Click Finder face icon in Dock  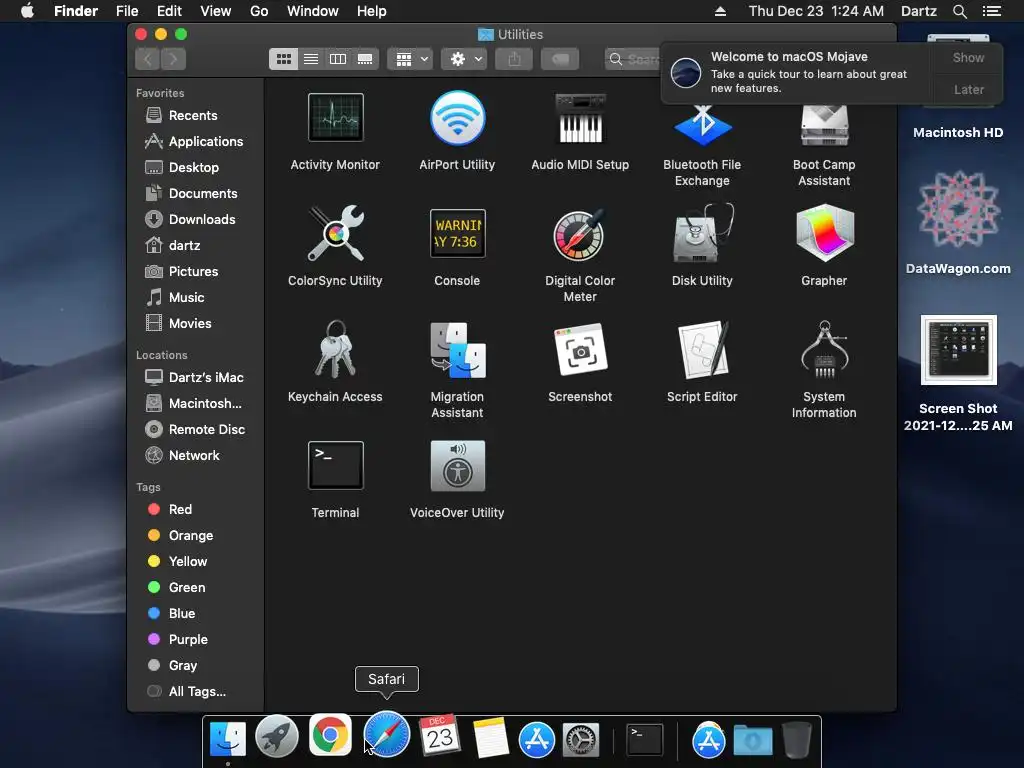click(227, 739)
